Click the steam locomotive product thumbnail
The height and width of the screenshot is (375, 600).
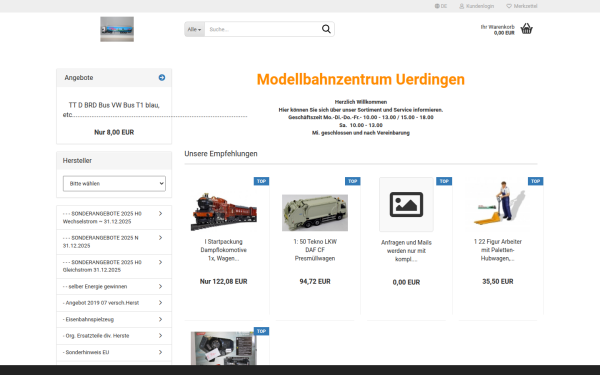coord(223,212)
